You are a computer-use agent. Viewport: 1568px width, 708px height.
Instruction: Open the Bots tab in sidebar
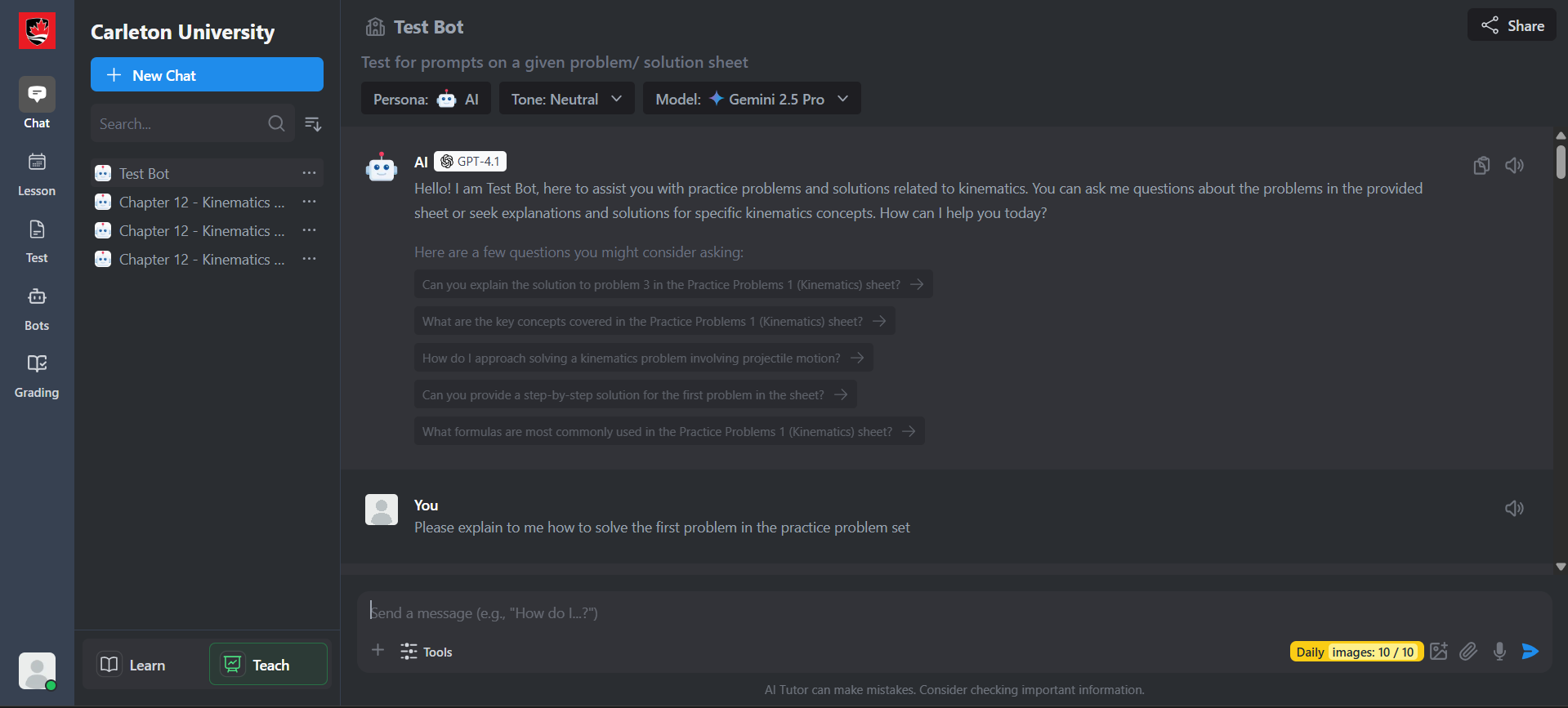(x=37, y=309)
